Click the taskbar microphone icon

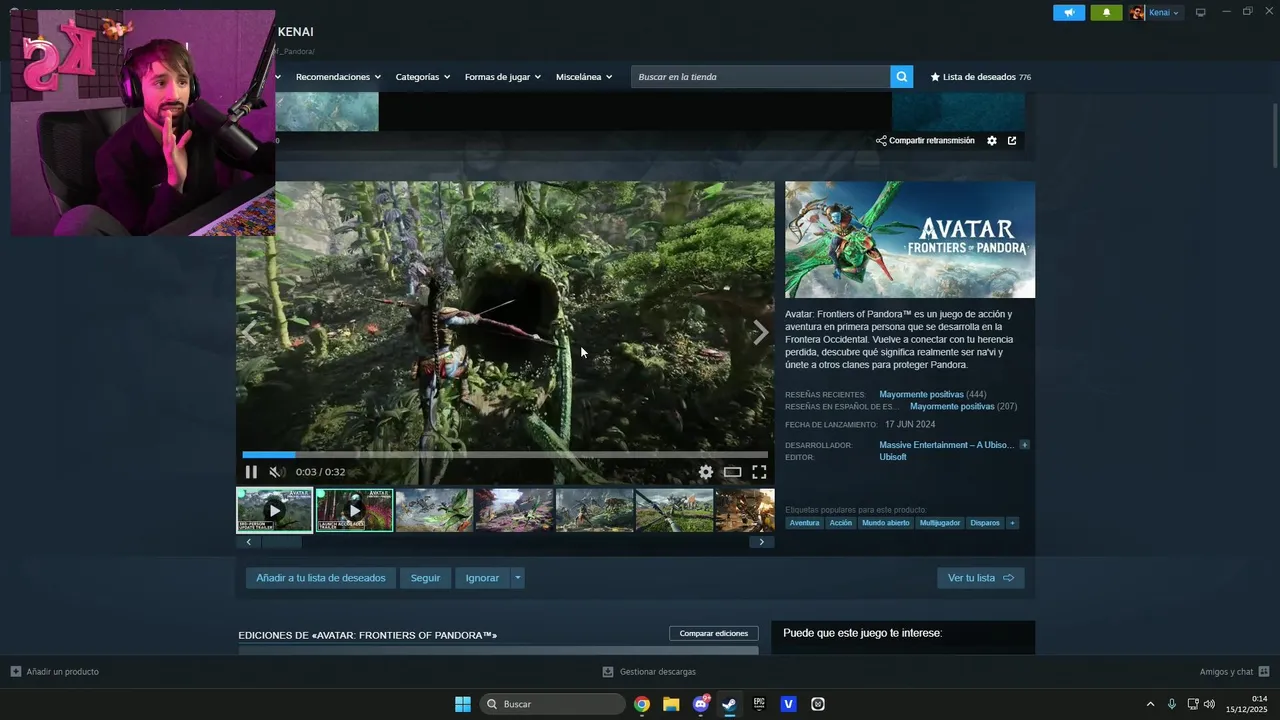1172,704
